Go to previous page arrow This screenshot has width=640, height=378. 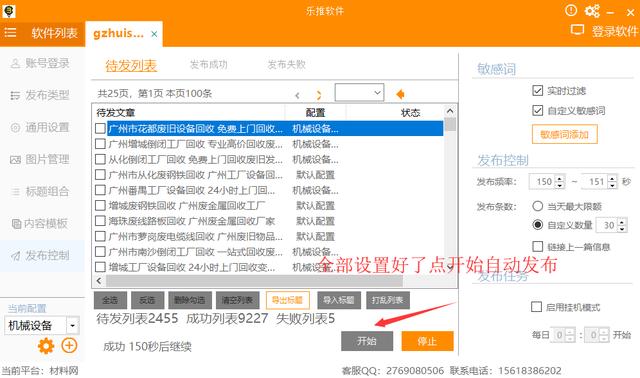297,96
